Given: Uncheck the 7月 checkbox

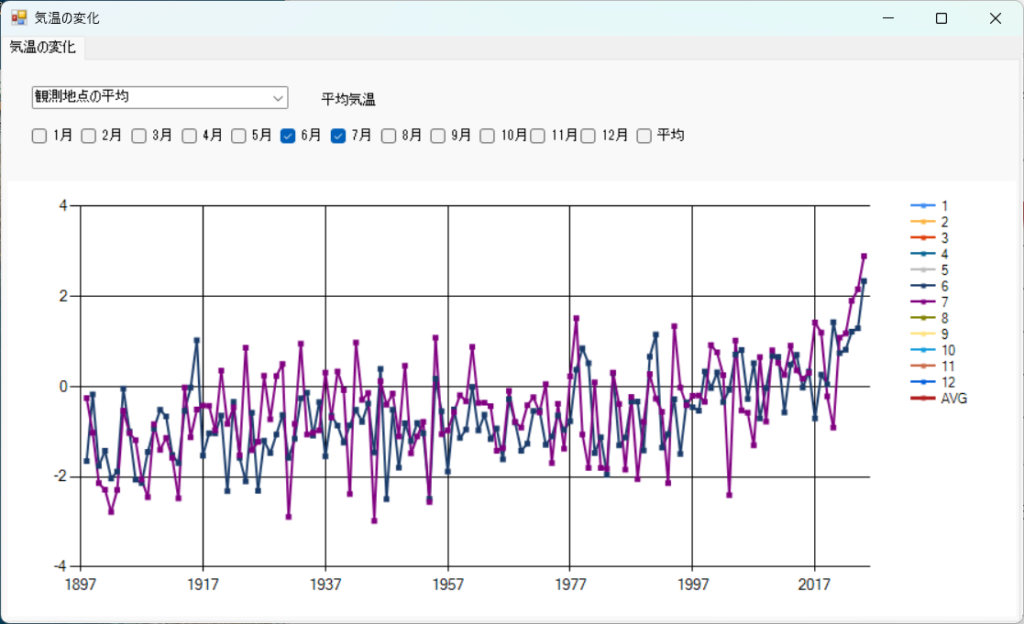Looking at the screenshot, I should coord(338,136).
